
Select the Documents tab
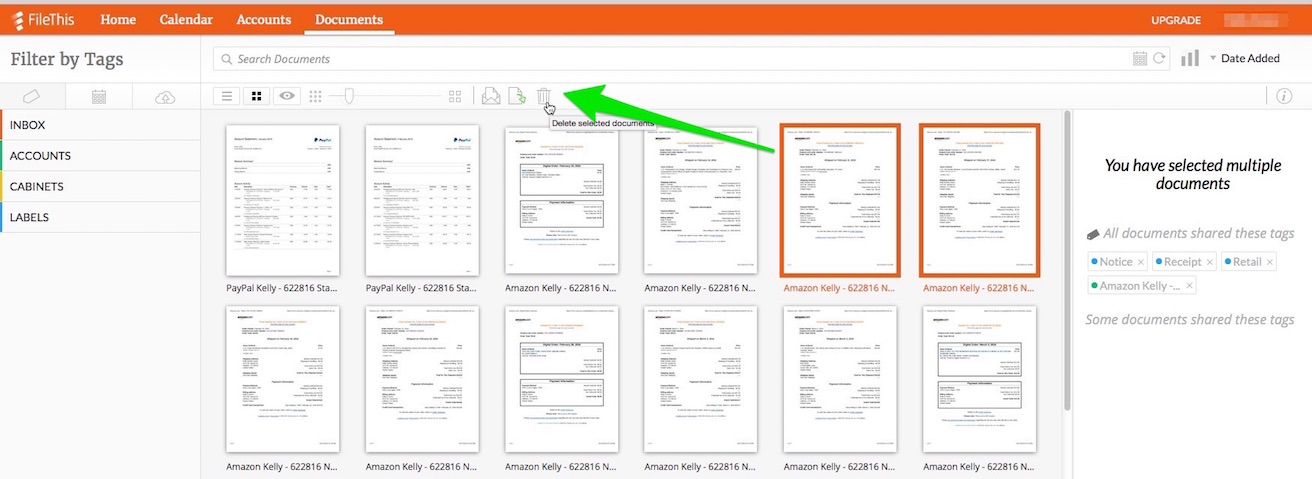[x=349, y=19]
